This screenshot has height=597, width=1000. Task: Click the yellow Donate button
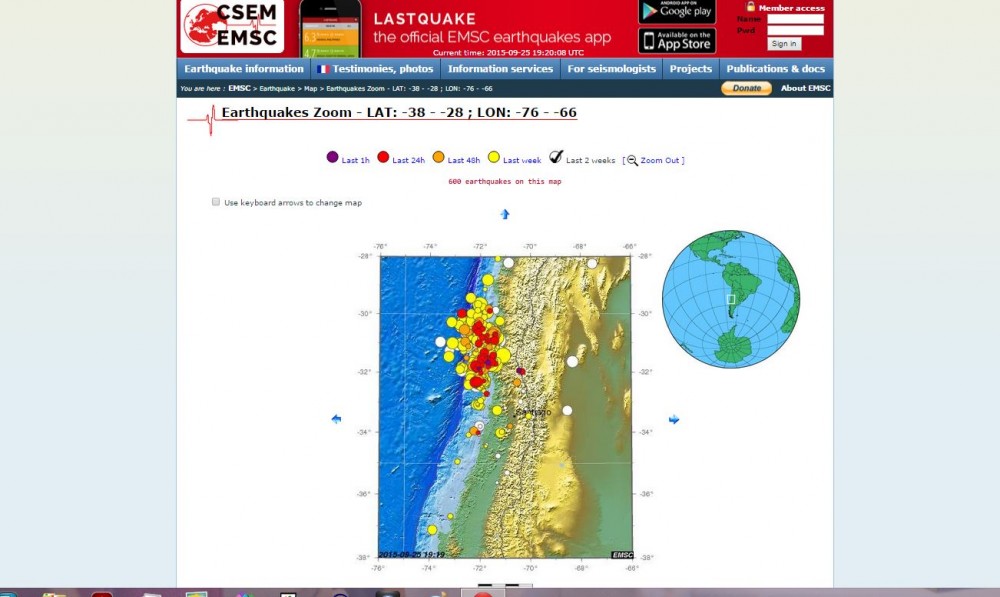click(746, 88)
